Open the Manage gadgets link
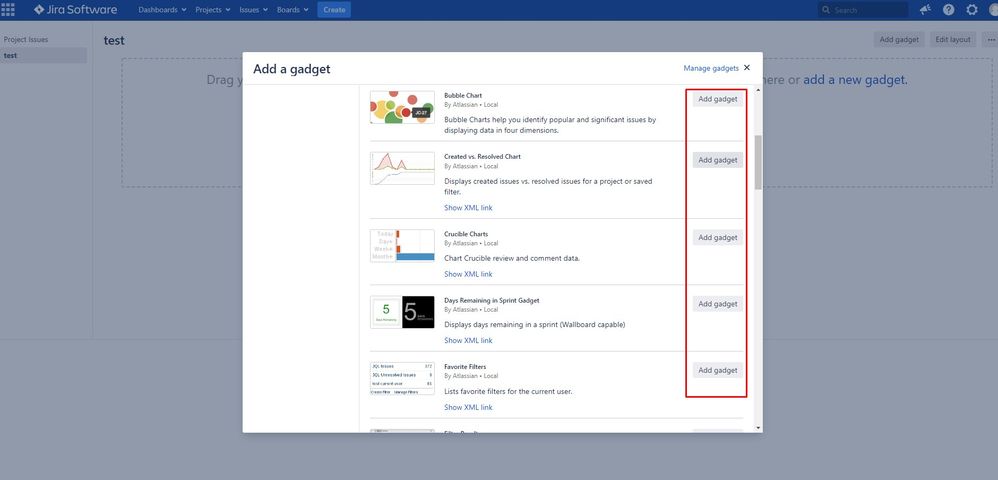Image resolution: width=998 pixels, height=480 pixels. [x=711, y=68]
